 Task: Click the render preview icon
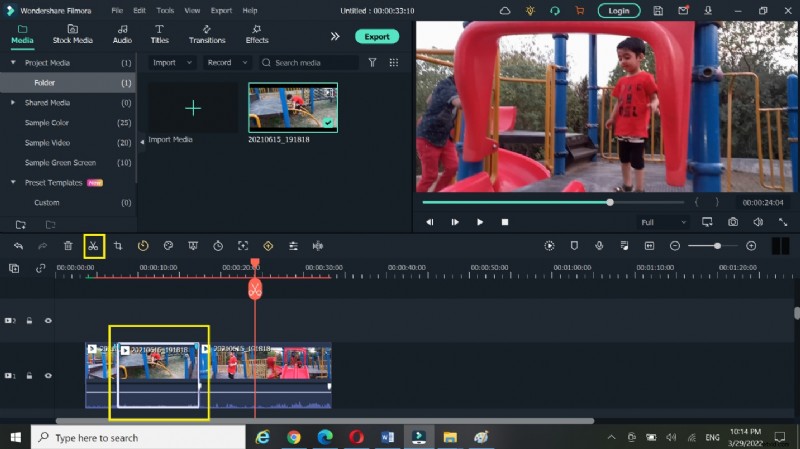click(549, 246)
